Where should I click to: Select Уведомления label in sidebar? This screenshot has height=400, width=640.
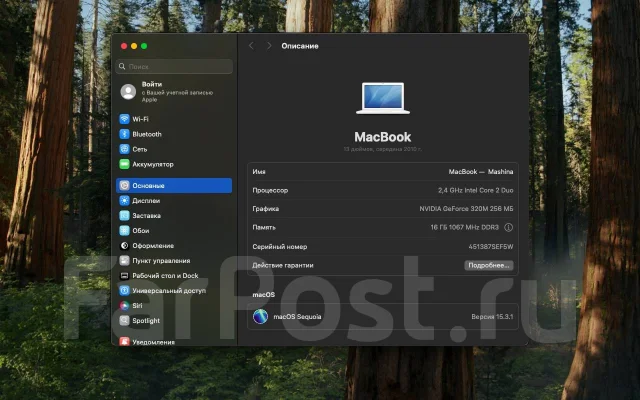point(153,342)
